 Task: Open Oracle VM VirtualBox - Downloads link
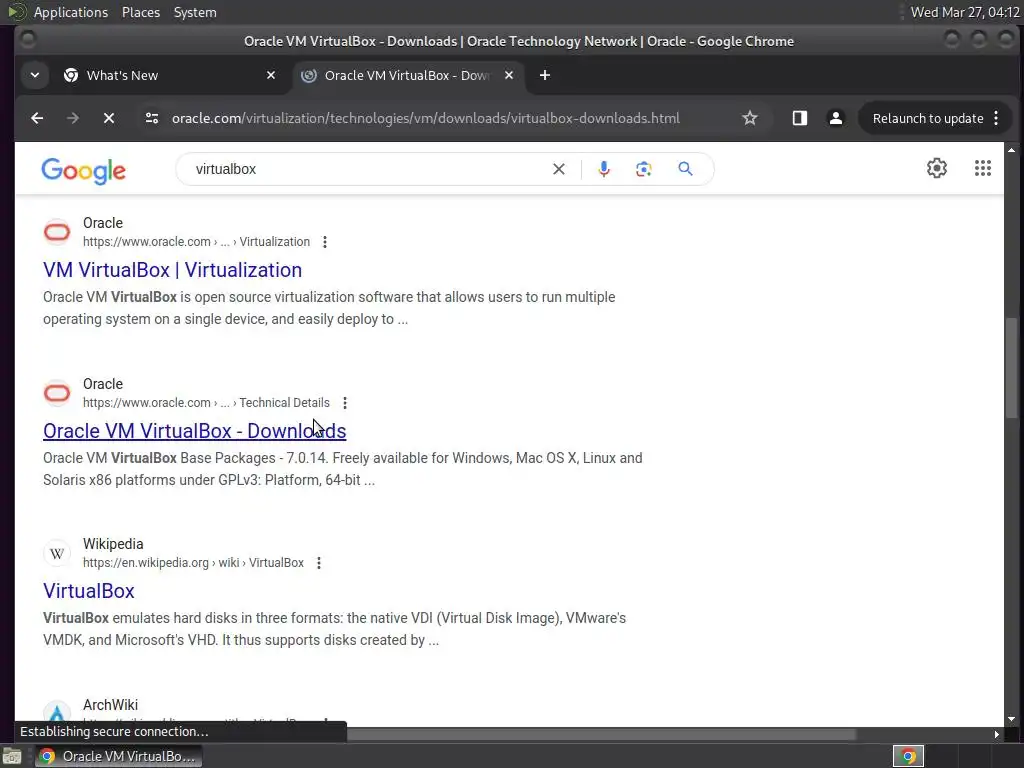(x=195, y=431)
